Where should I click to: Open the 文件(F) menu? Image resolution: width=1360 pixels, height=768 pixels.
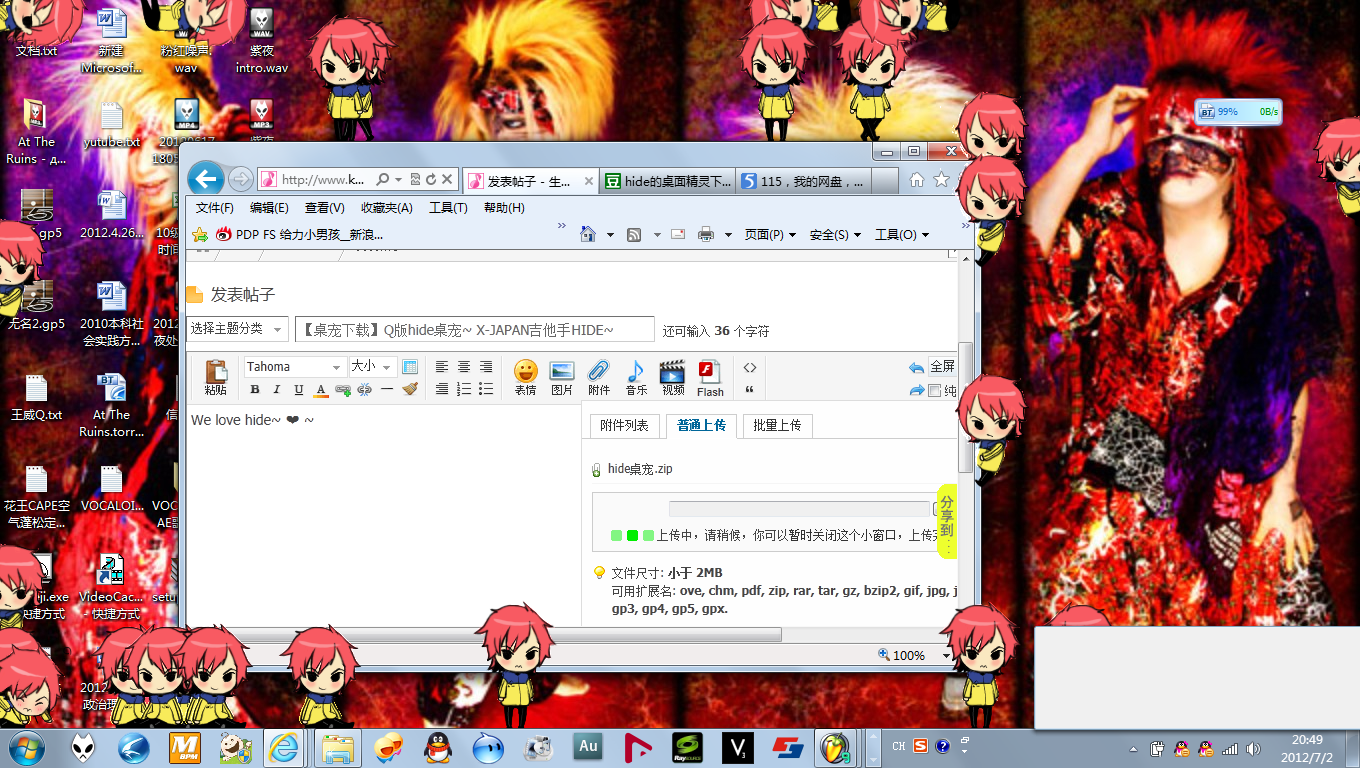215,208
